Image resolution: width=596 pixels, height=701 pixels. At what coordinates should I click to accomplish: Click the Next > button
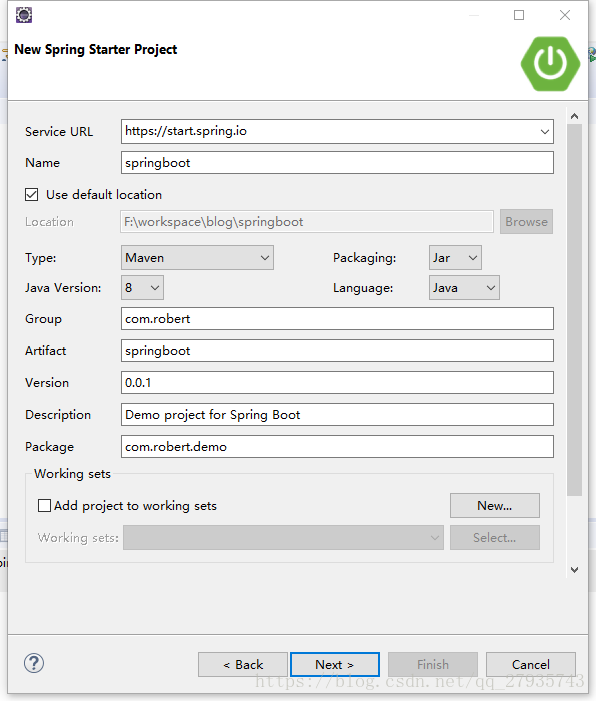tap(335, 664)
